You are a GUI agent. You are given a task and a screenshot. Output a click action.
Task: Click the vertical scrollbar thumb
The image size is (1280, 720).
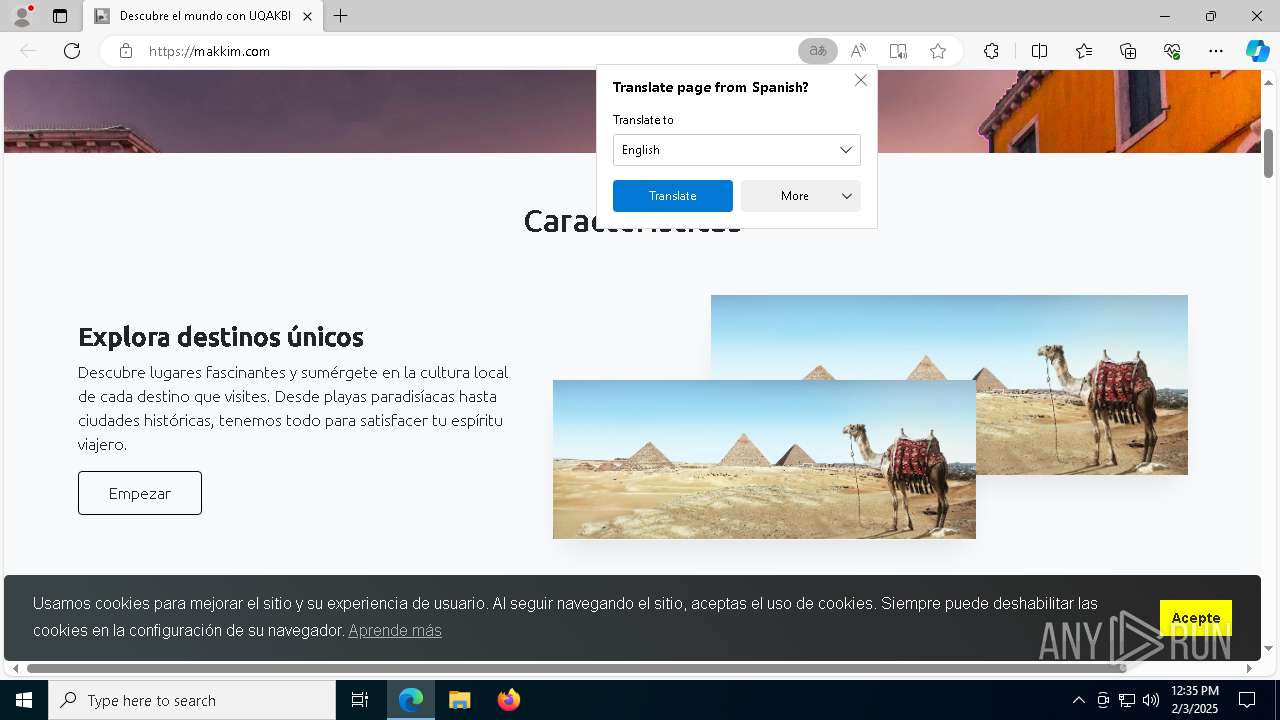tap(1268, 153)
